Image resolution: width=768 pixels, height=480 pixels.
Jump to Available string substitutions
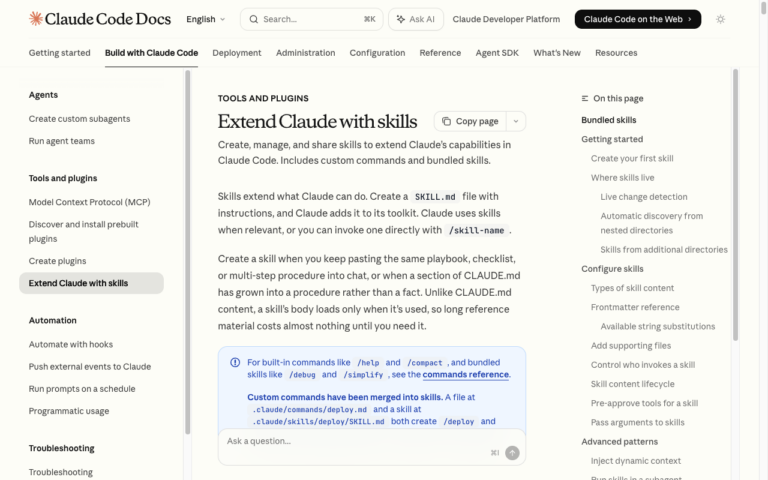point(658,326)
